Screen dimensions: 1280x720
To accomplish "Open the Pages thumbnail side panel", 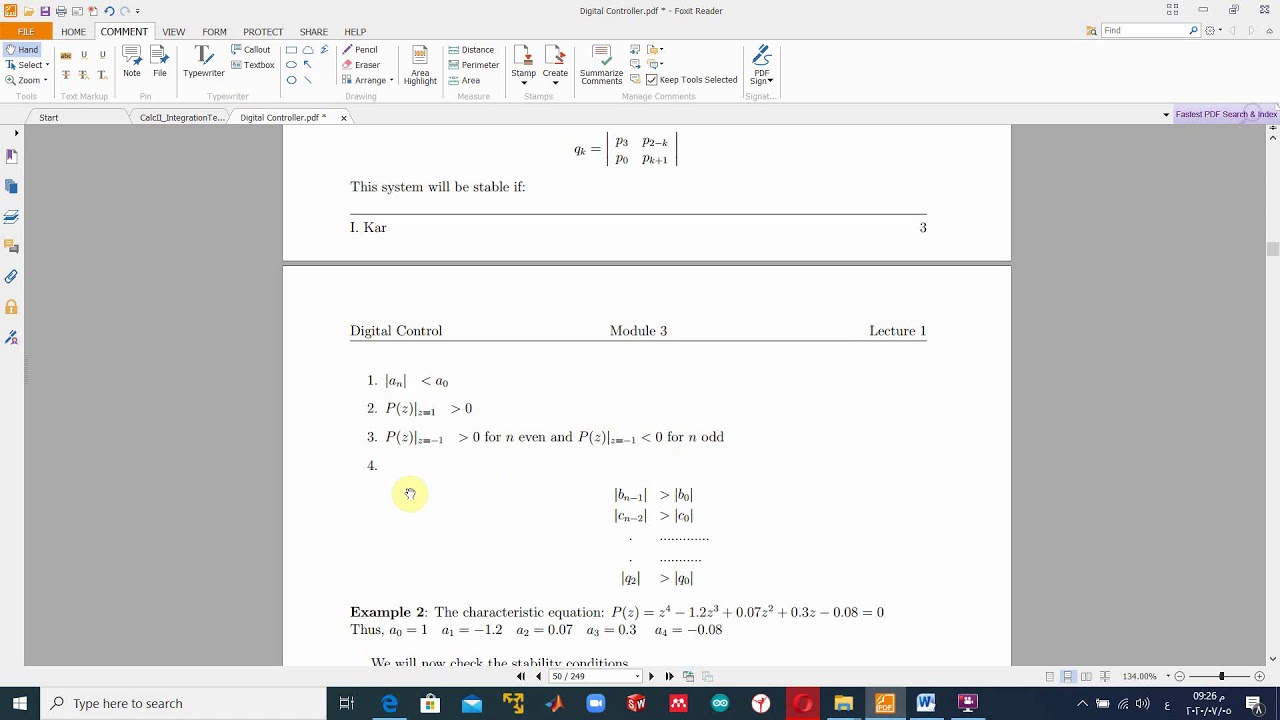I will [12, 187].
